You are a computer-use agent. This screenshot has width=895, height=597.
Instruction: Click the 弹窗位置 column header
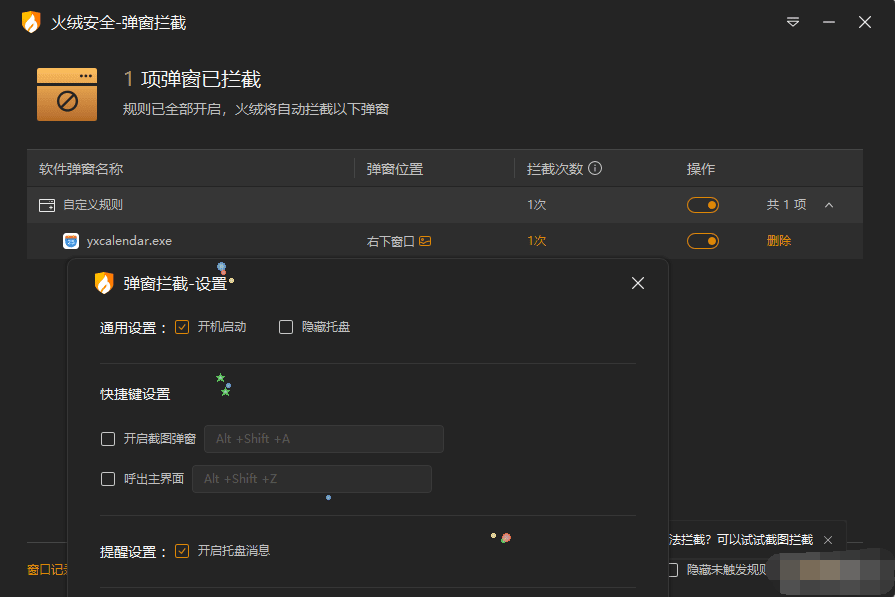point(394,169)
